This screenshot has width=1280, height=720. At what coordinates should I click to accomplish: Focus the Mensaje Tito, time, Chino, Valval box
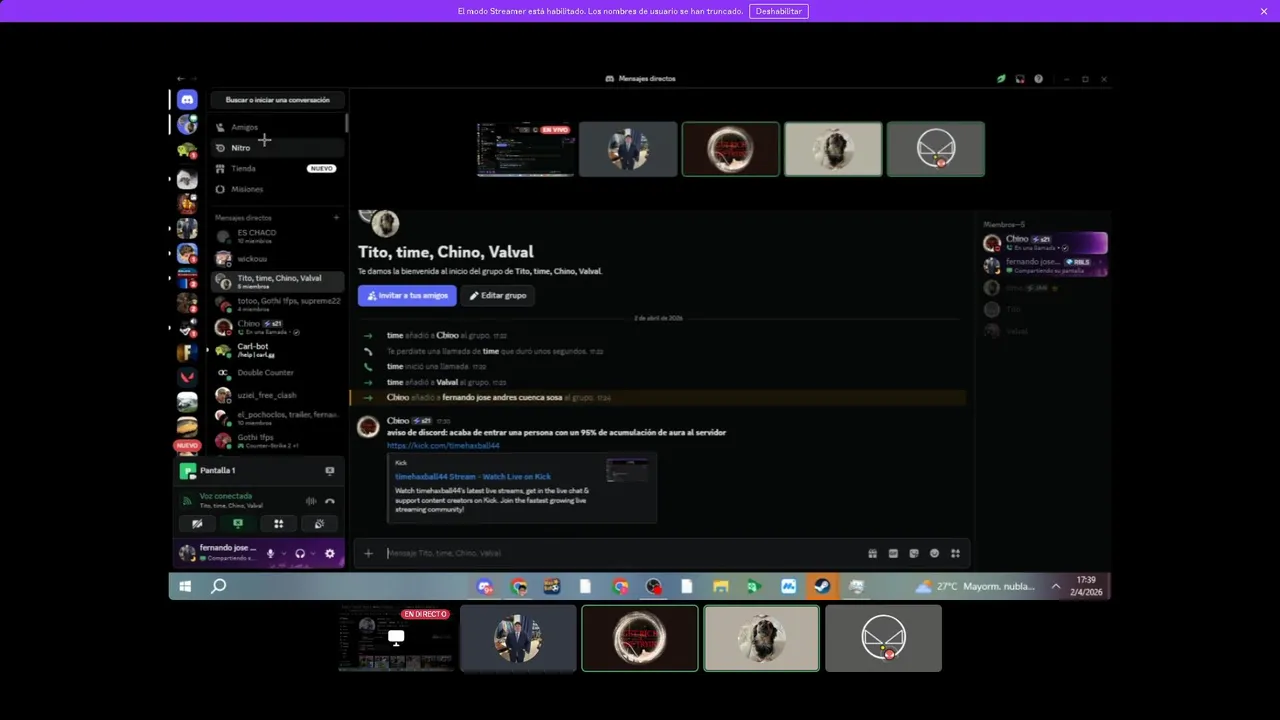(620, 553)
